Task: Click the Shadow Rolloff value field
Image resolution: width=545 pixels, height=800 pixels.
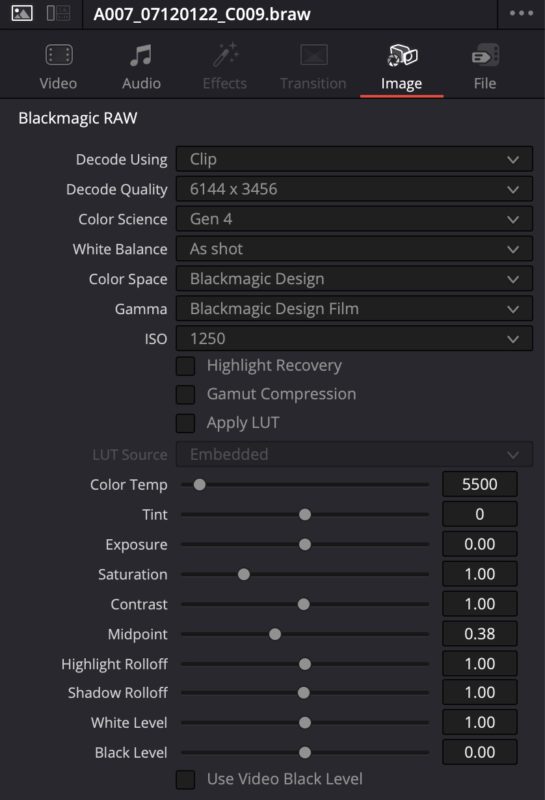Action: tap(480, 693)
